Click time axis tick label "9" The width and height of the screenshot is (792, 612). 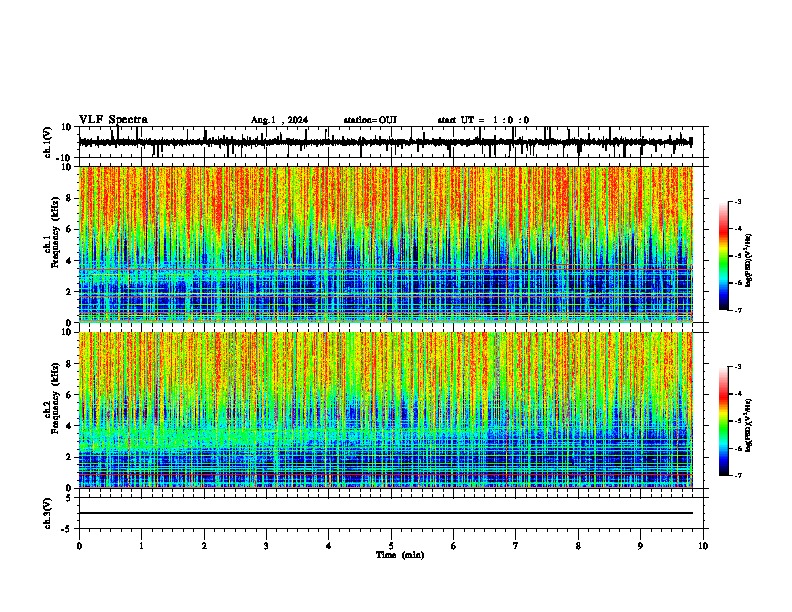point(641,546)
